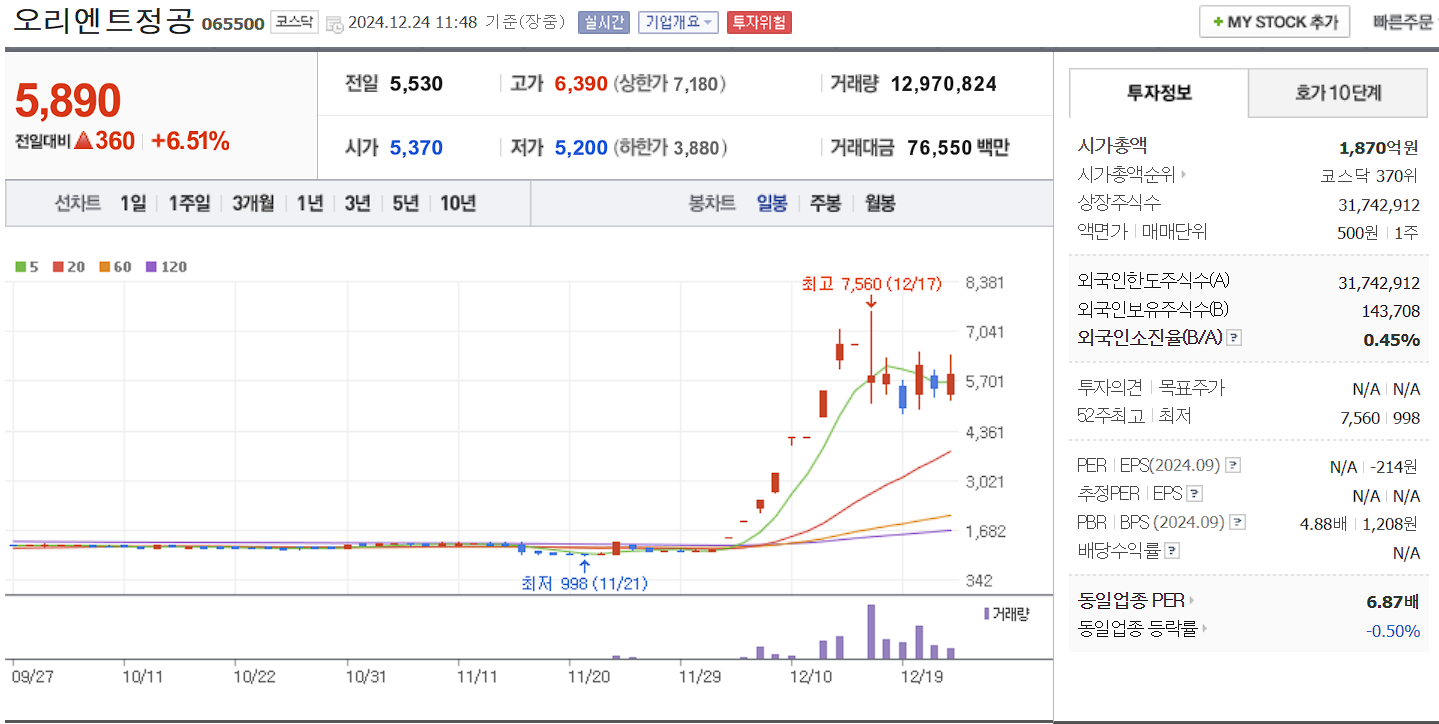Image resolution: width=1439 pixels, height=724 pixels.
Task: Click the MY STOCK 추가 button
Action: pos(1273,21)
